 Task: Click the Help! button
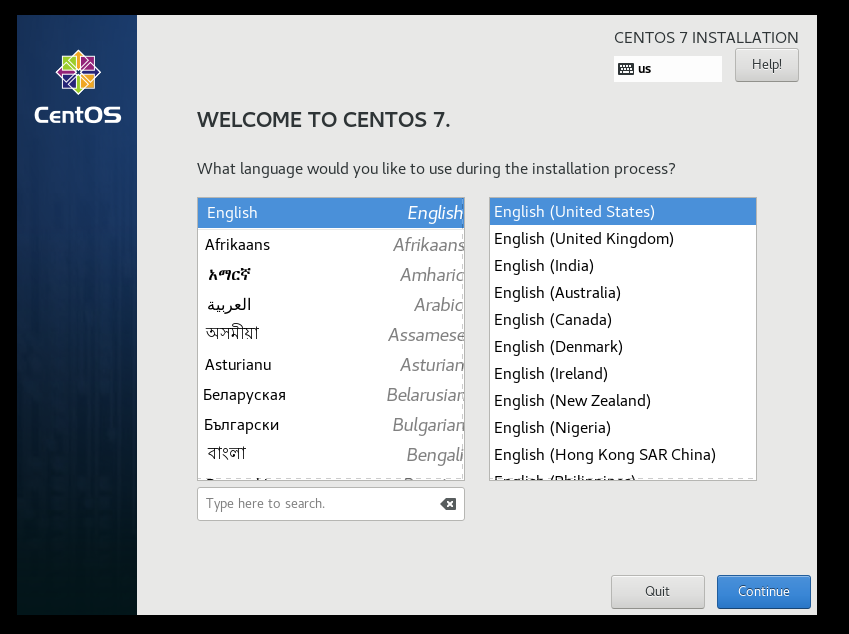point(767,65)
